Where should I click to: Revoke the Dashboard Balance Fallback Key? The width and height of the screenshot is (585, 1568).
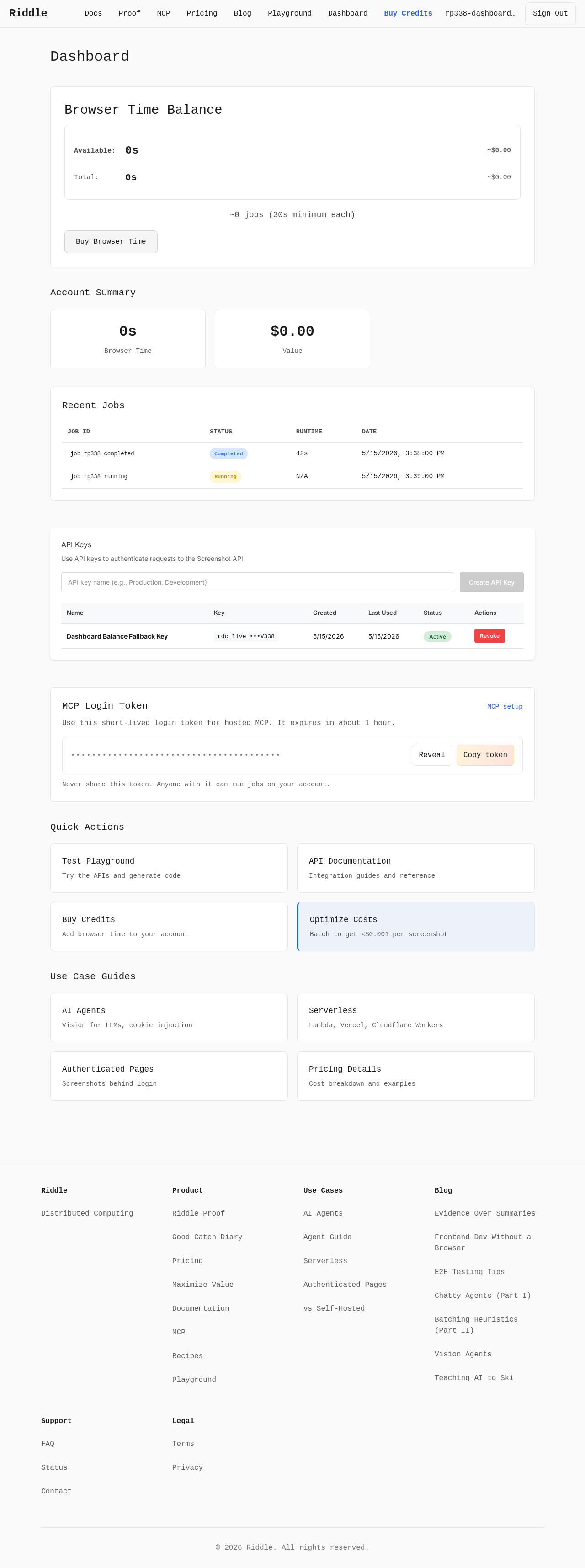pyautogui.click(x=489, y=636)
